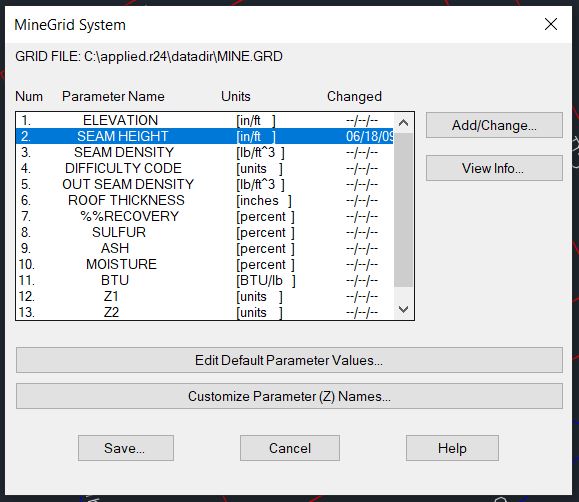Click the Save... button
The image size is (579, 502).
pyautogui.click(x=126, y=448)
